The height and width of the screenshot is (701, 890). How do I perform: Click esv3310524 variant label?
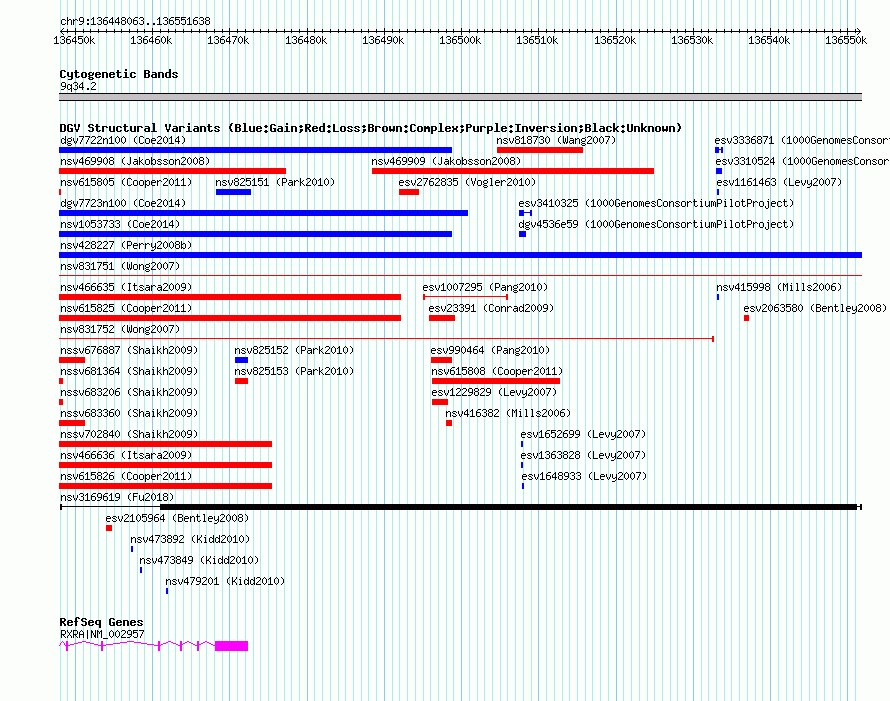803,161
